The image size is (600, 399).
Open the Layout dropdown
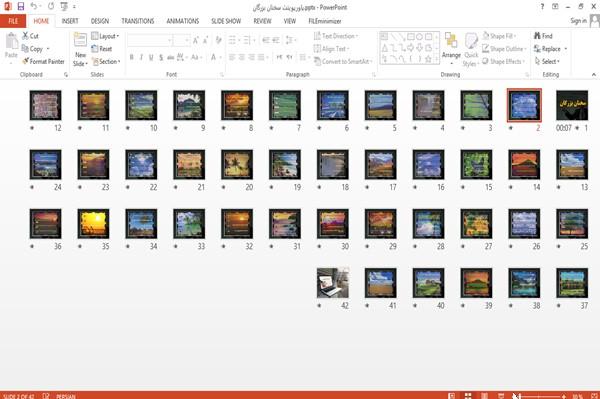(x=105, y=36)
